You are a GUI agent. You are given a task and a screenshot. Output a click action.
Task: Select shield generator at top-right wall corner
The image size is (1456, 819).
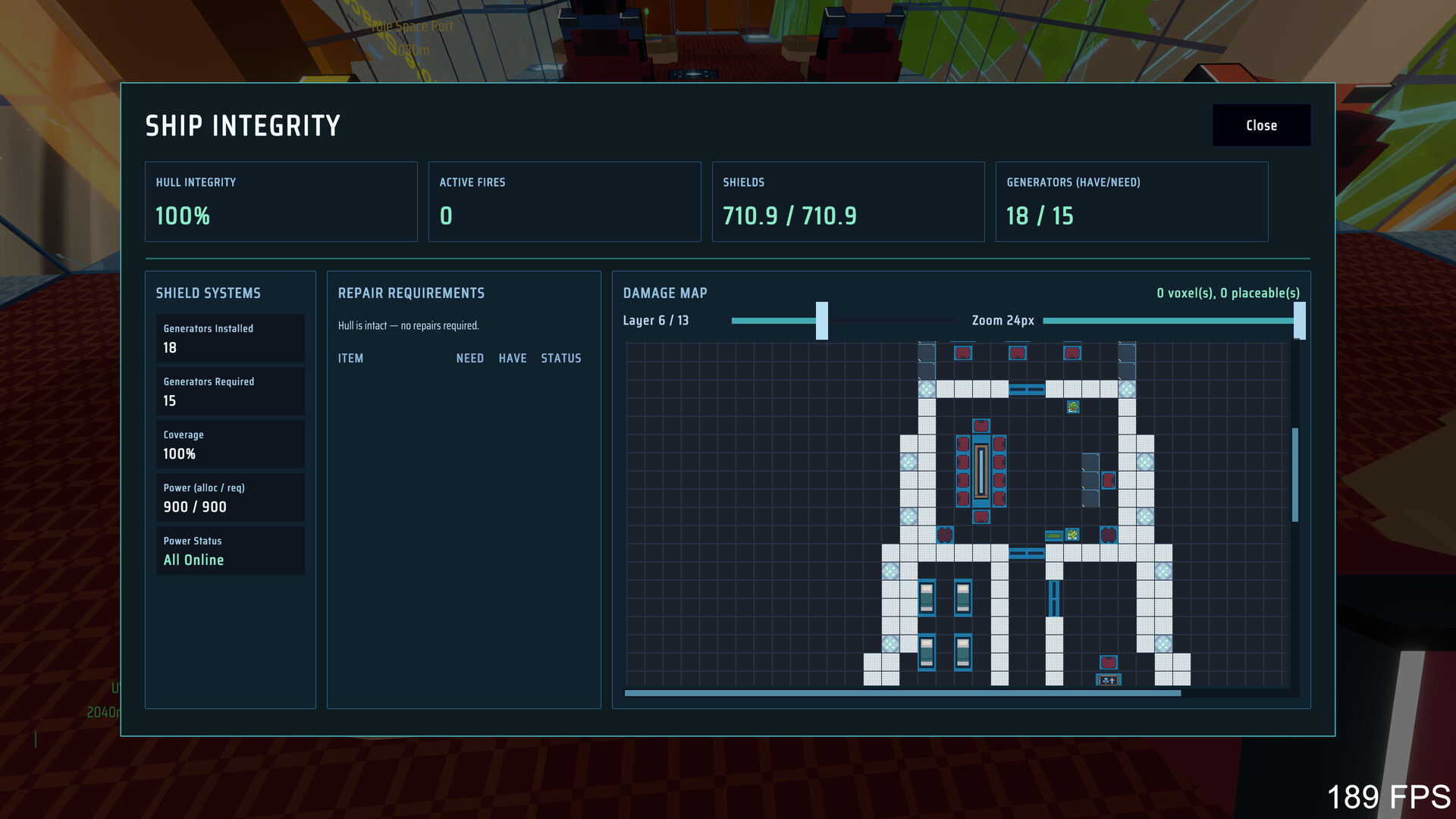click(x=1127, y=390)
